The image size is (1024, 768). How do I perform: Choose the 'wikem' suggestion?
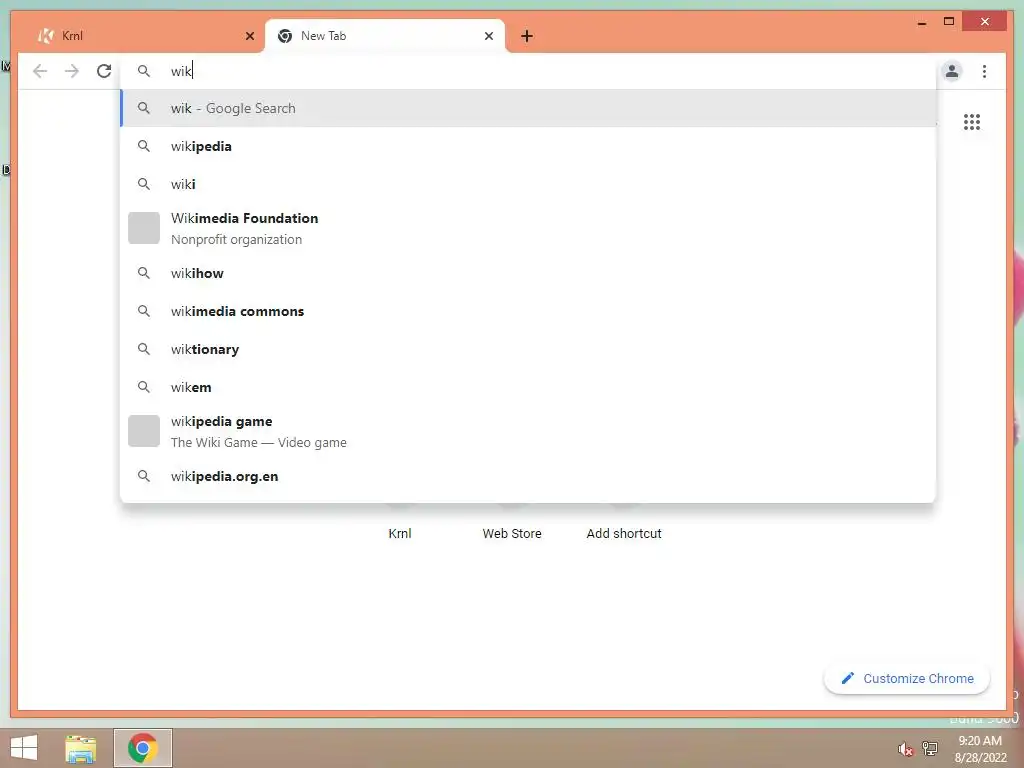pyautogui.click(x=528, y=387)
